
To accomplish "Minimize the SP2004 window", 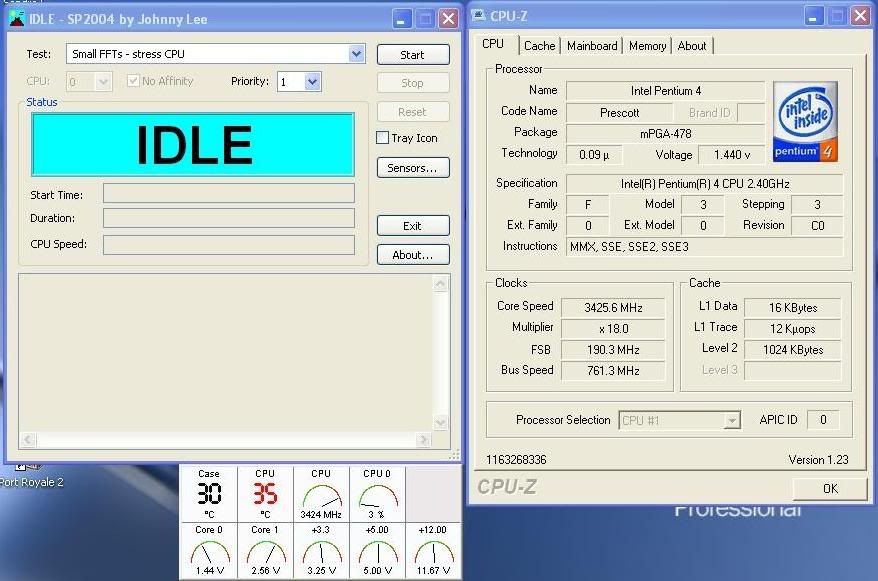I will [401, 19].
